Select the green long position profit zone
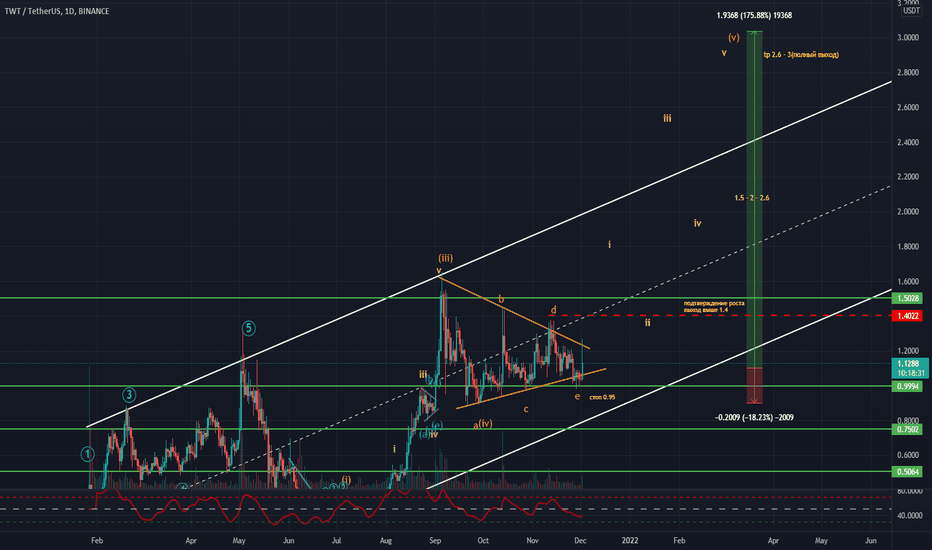This screenshot has width=932, height=550. pos(754,199)
